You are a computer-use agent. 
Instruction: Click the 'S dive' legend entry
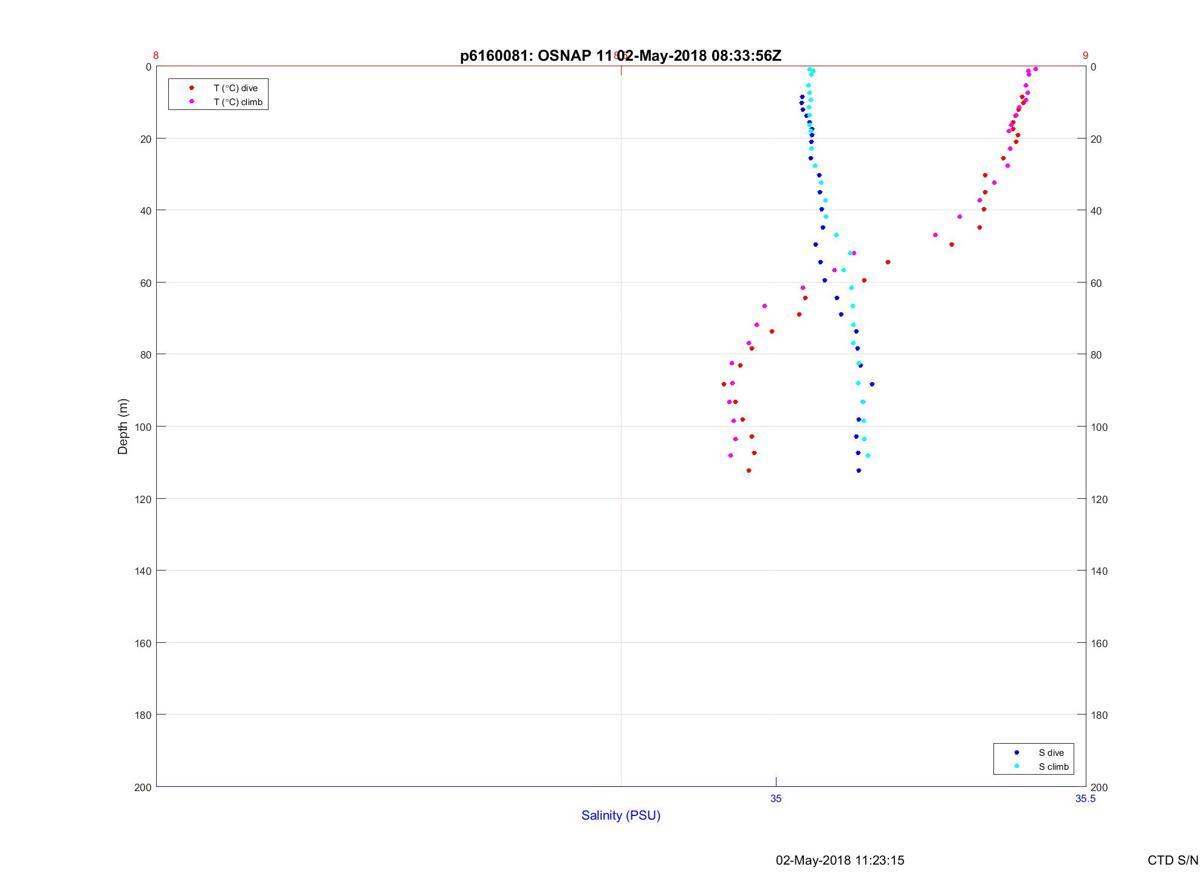pos(1051,752)
